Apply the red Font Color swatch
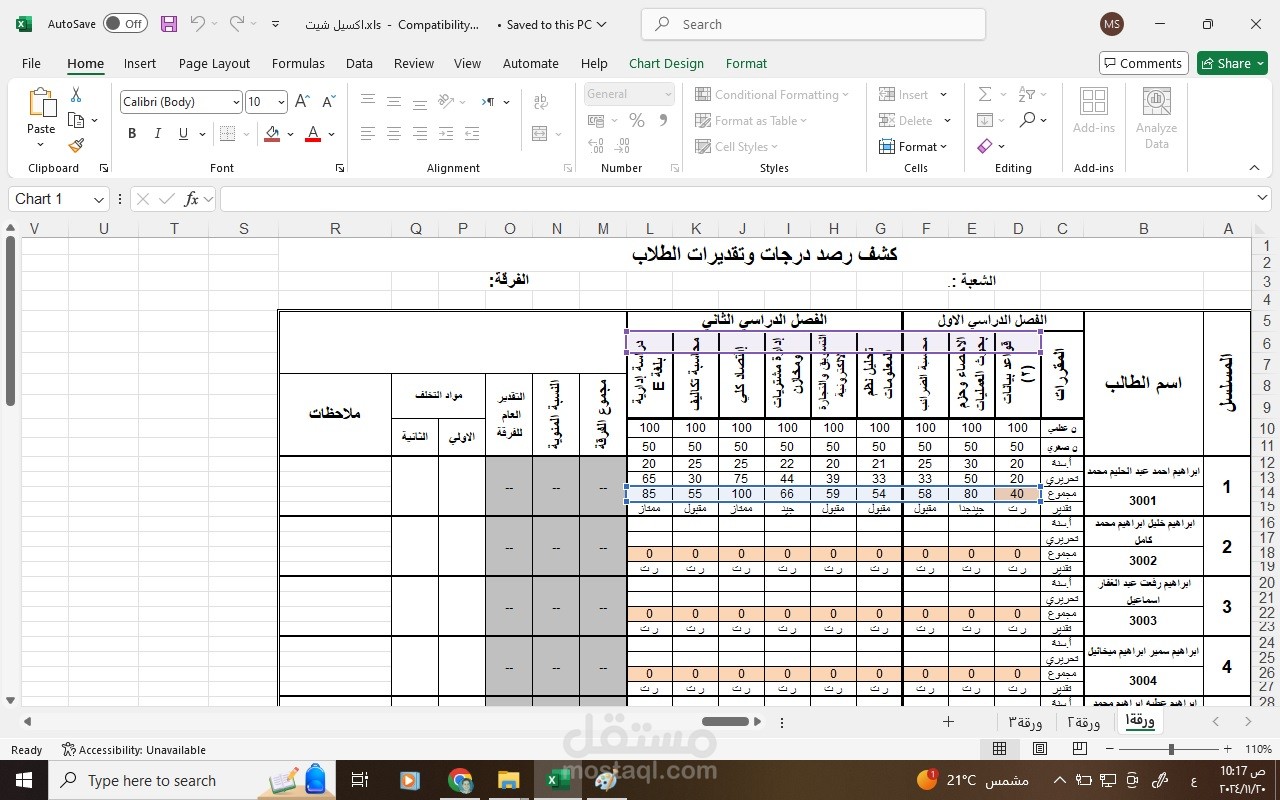Image resolution: width=1280 pixels, height=800 pixels. tap(312, 134)
